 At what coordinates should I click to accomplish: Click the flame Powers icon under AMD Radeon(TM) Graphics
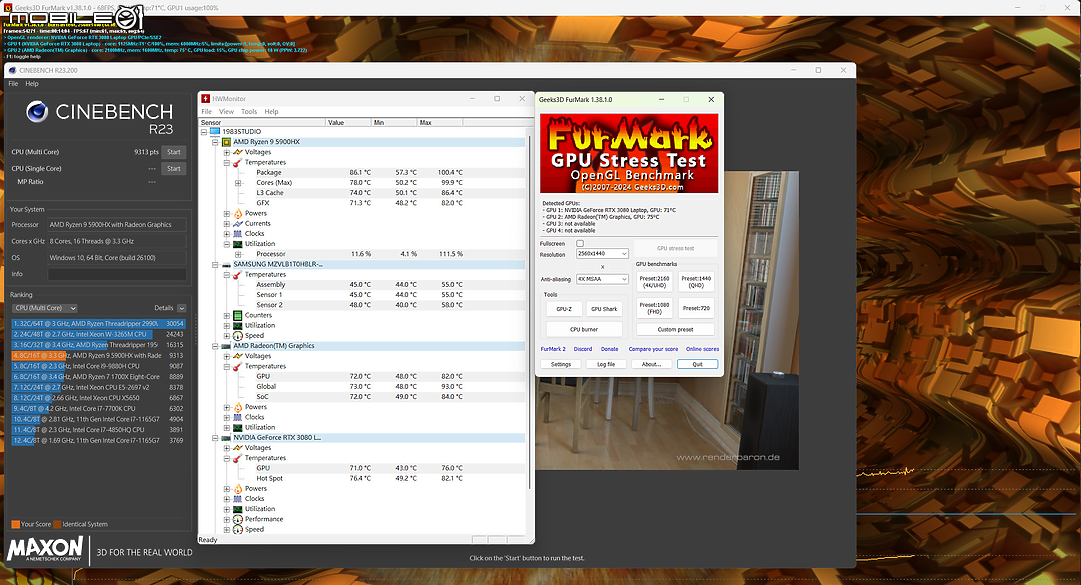(x=238, y=407)
